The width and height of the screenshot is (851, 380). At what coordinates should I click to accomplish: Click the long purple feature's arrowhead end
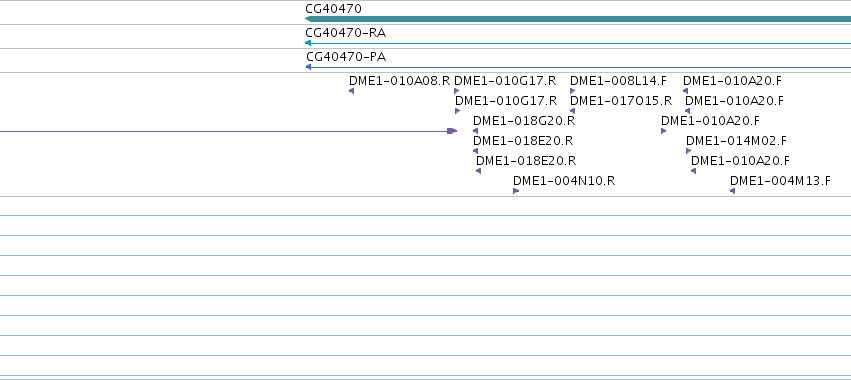coord(452,131)
